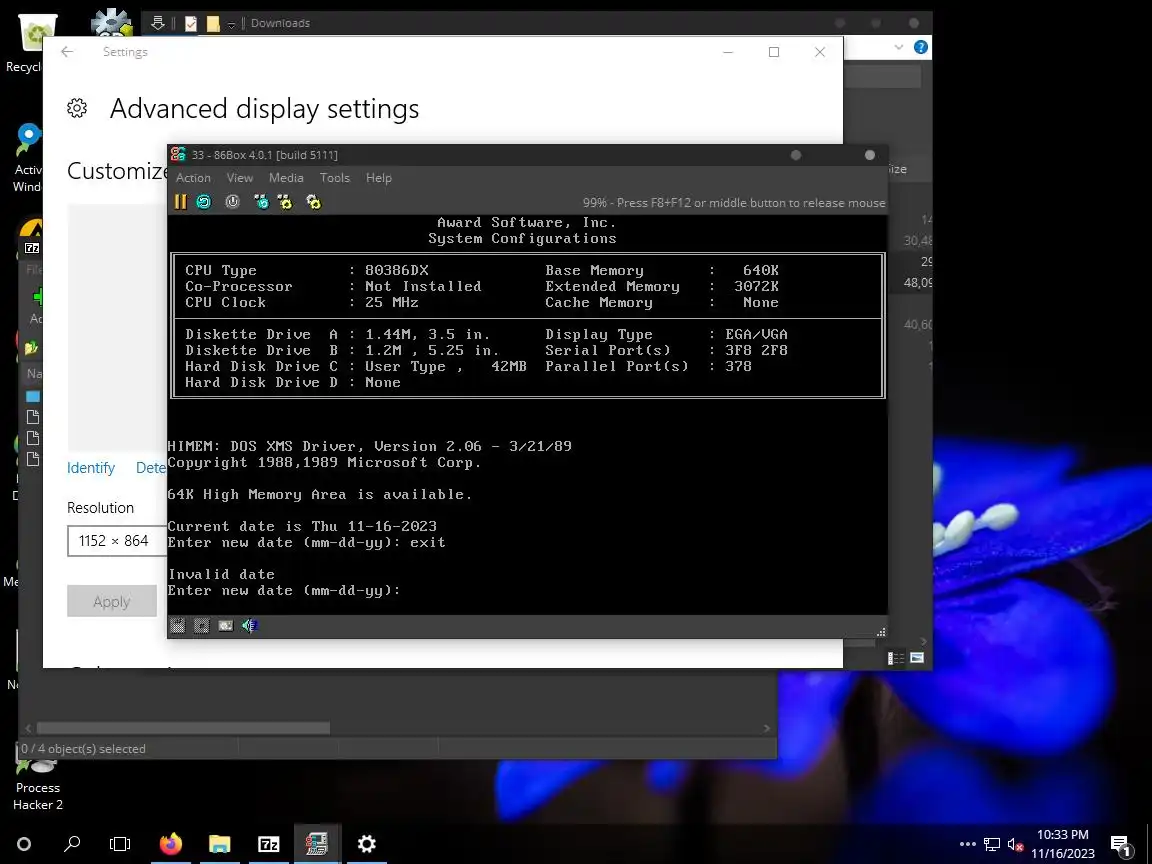Click the Settings gear icon next to the heading
The width and height of the screenshot is (1152, 864).
click(x=77, y=109)
